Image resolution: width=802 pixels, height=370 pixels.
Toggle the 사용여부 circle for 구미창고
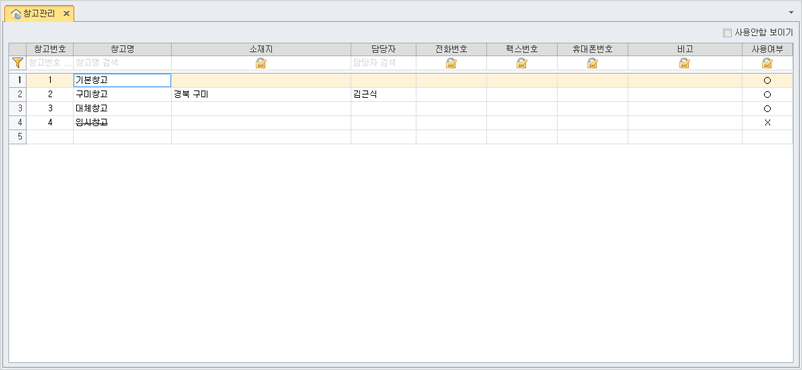click(767, 95)
